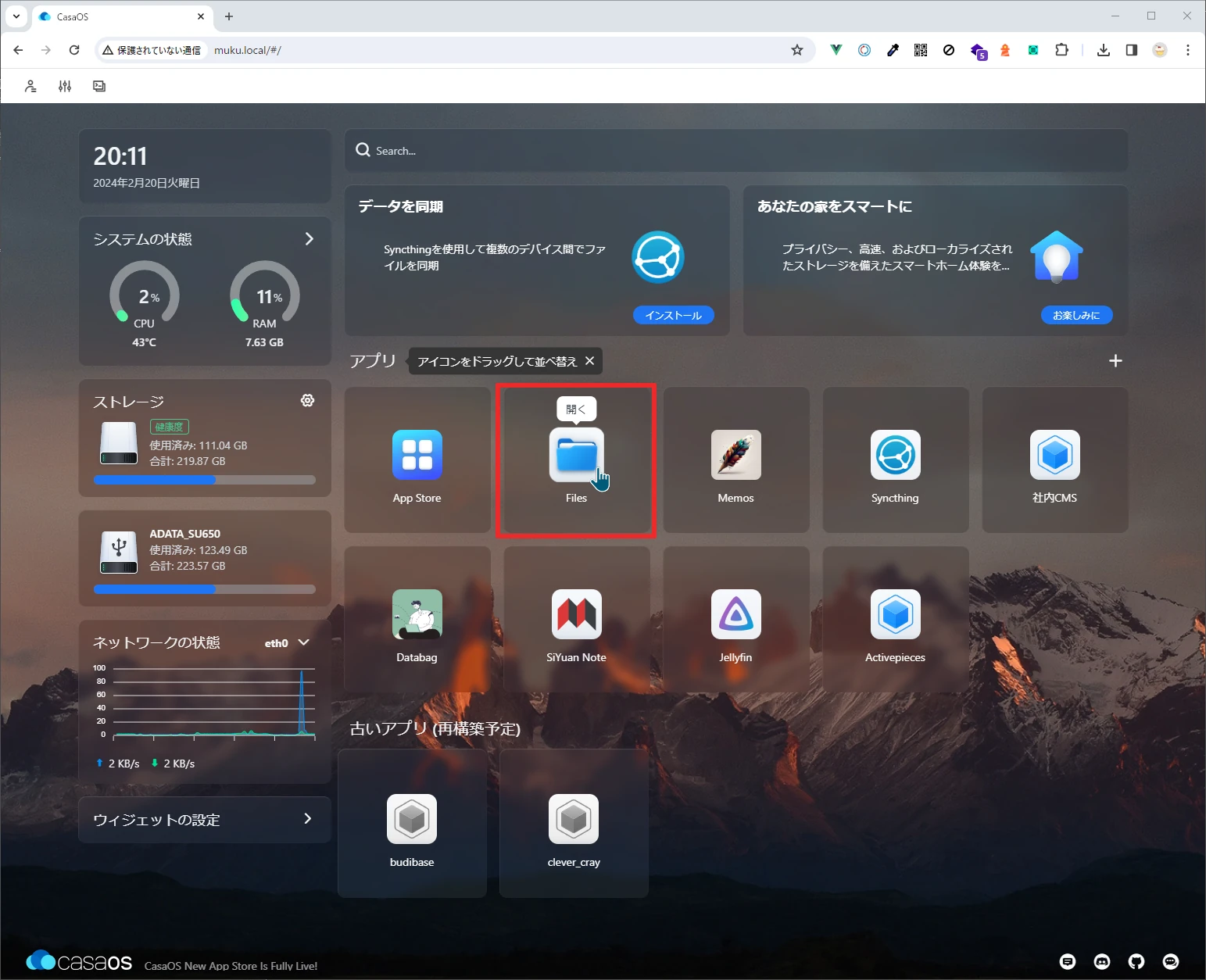Open the feedback chat icon in footer

tap(1068, 961)
